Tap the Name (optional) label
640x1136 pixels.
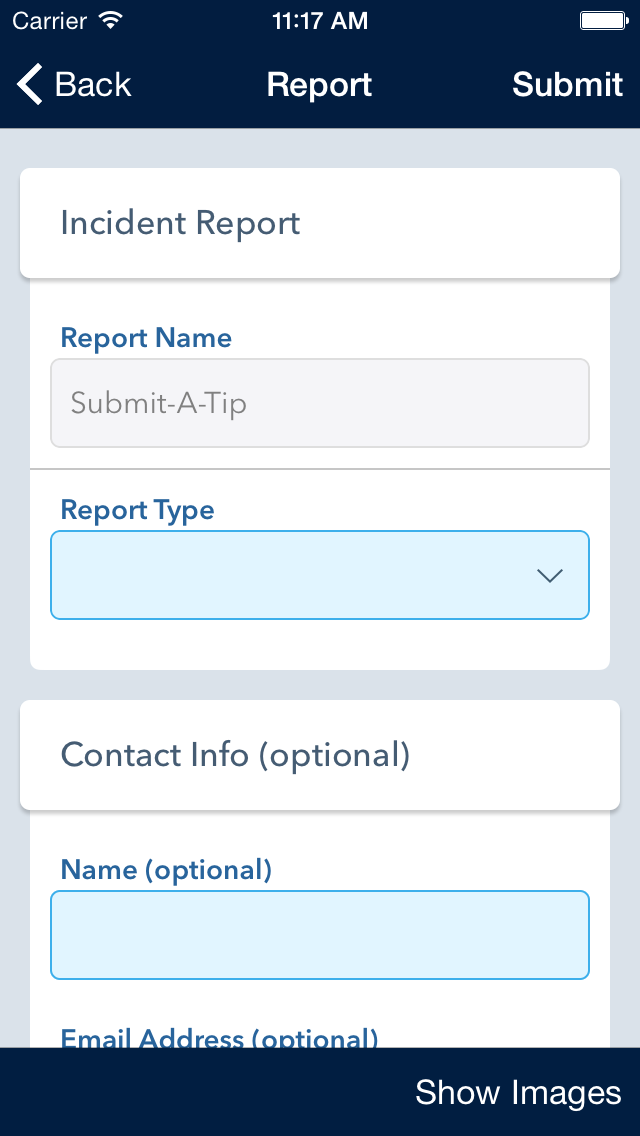point(166,869)
